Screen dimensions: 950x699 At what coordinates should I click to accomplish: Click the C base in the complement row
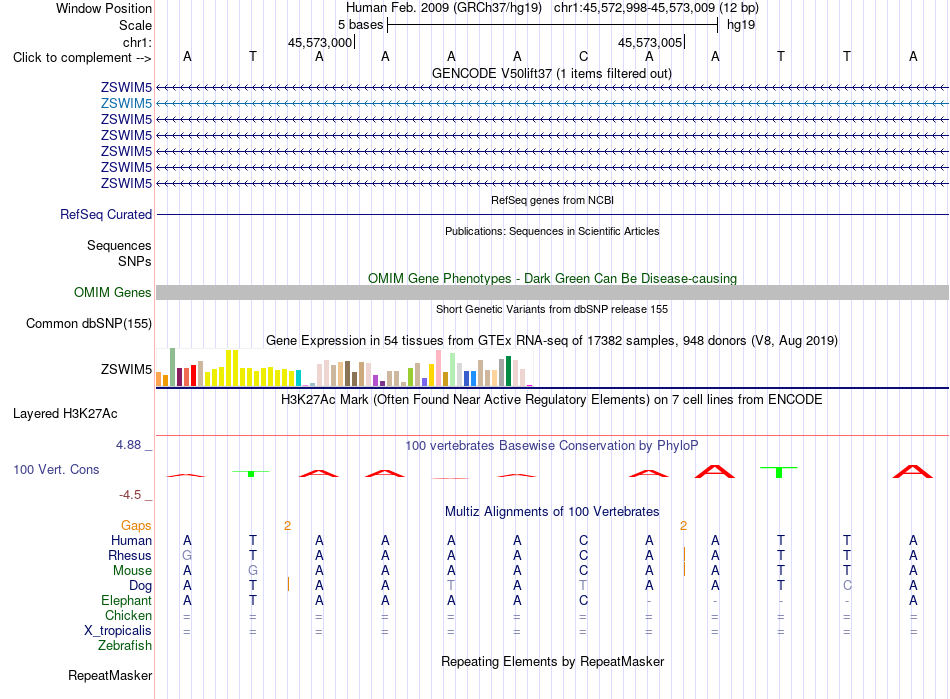pyautogui.click(x=583, y=56)
